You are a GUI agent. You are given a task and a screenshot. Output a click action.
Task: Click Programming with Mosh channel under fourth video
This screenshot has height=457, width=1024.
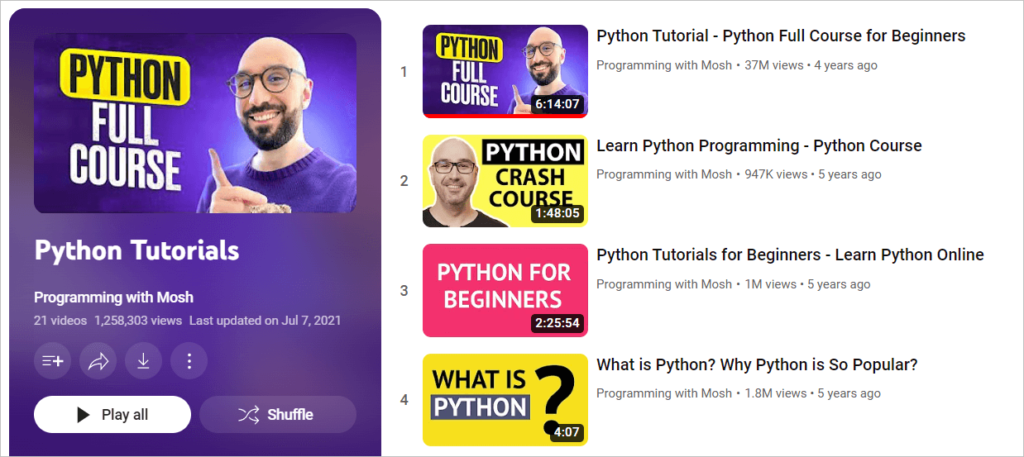tap(664, 394)
